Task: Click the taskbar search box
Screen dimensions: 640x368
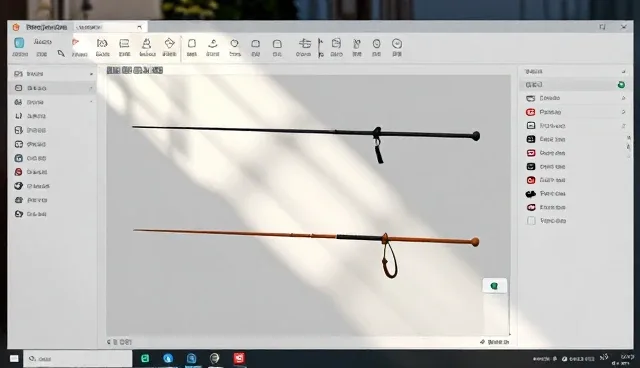Action: [x=78, y=359]
